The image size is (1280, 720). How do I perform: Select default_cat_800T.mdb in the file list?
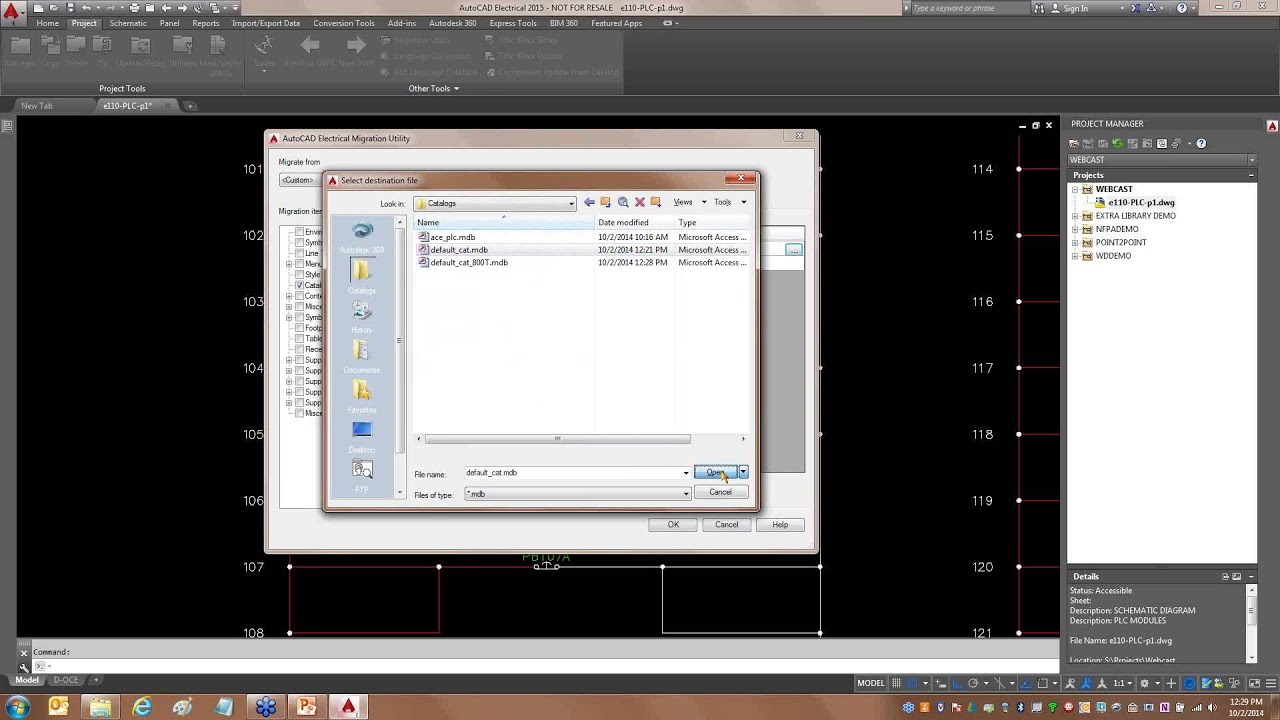click(x=469, y=263)
